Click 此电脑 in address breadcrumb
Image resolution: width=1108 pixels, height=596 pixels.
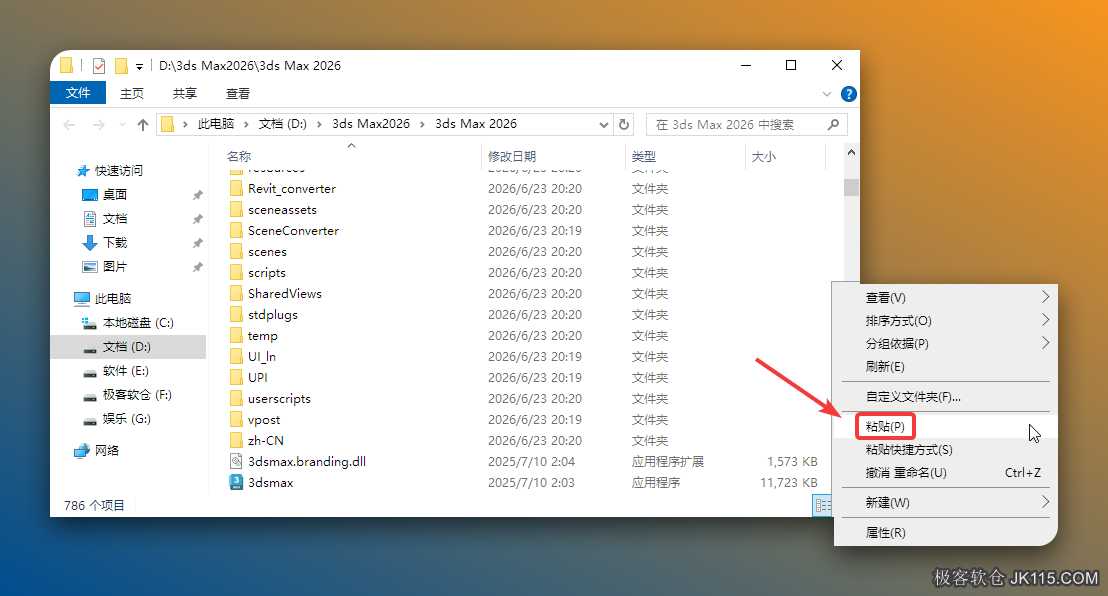pyautogui.click(x=216, y=124)
